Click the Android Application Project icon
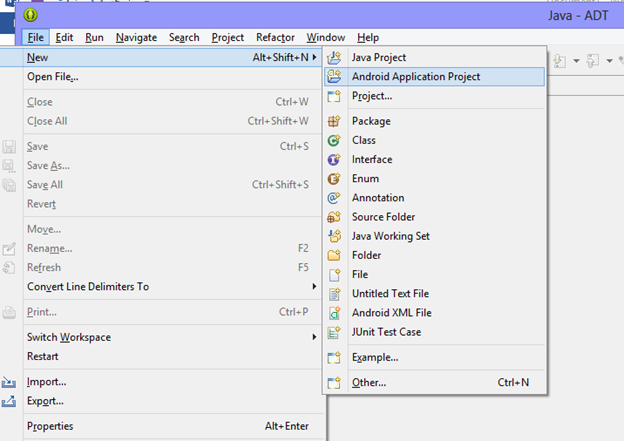 [x=334, y=77]
